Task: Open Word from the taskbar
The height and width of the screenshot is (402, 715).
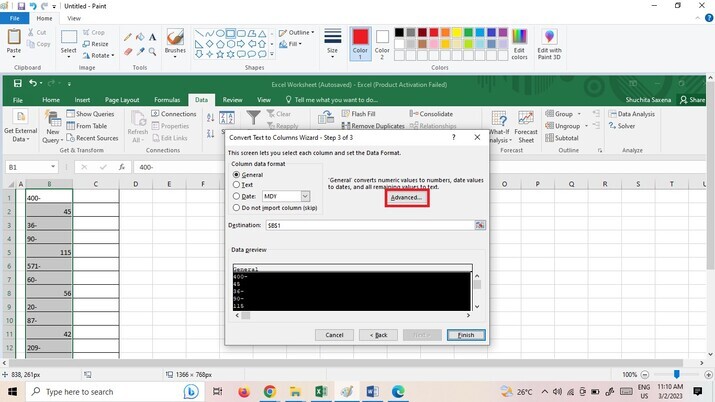Action: (x=372, y=392)
